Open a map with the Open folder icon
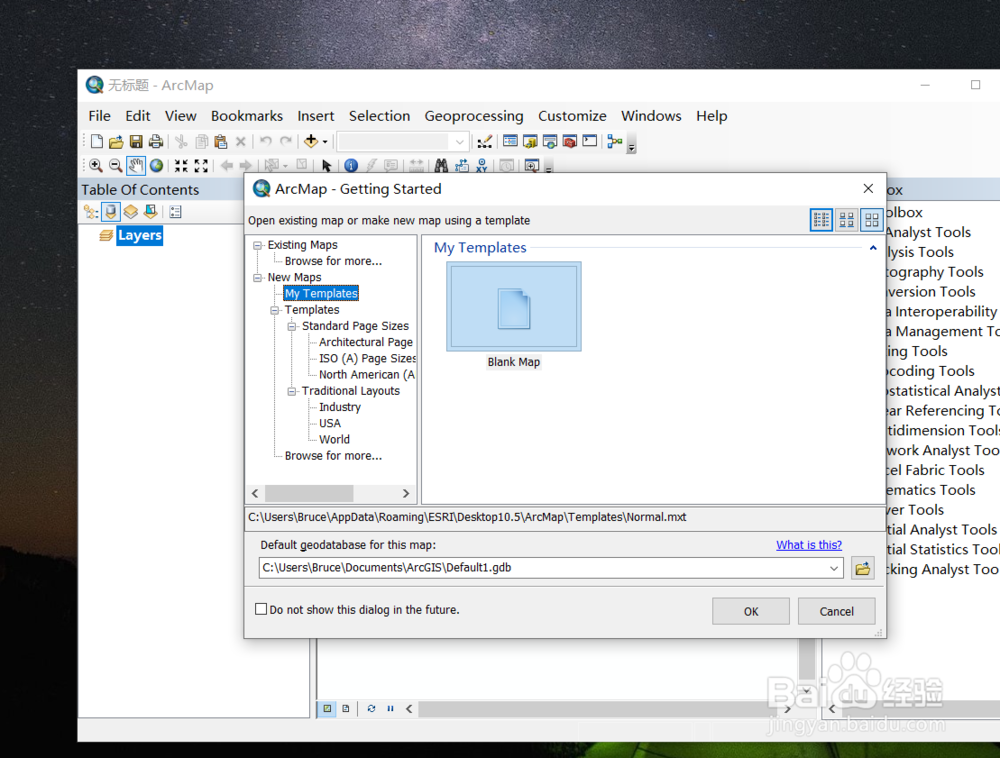The width and height of the screenshot is (1000, 758). pyautogui.click(x=116, y=142)
